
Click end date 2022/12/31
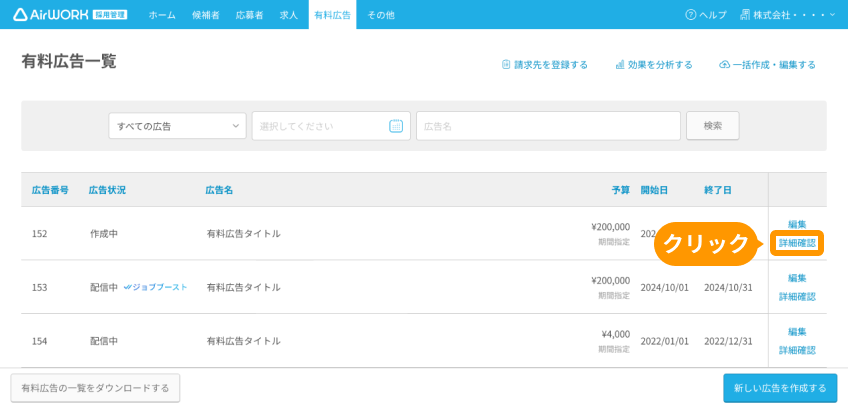pos(728,341)
